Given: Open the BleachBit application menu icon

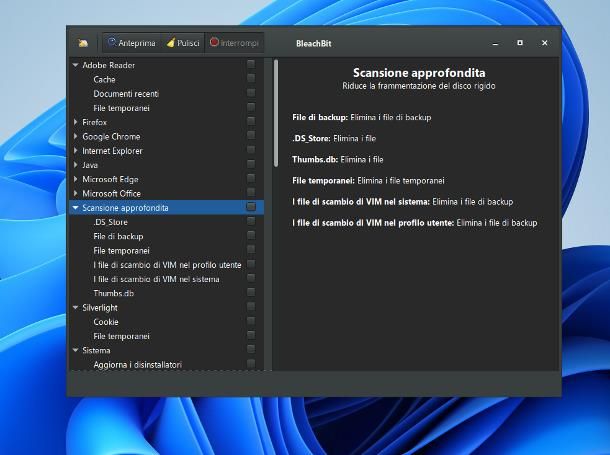Looking at the screenshot, I should (x=83, y=43).
